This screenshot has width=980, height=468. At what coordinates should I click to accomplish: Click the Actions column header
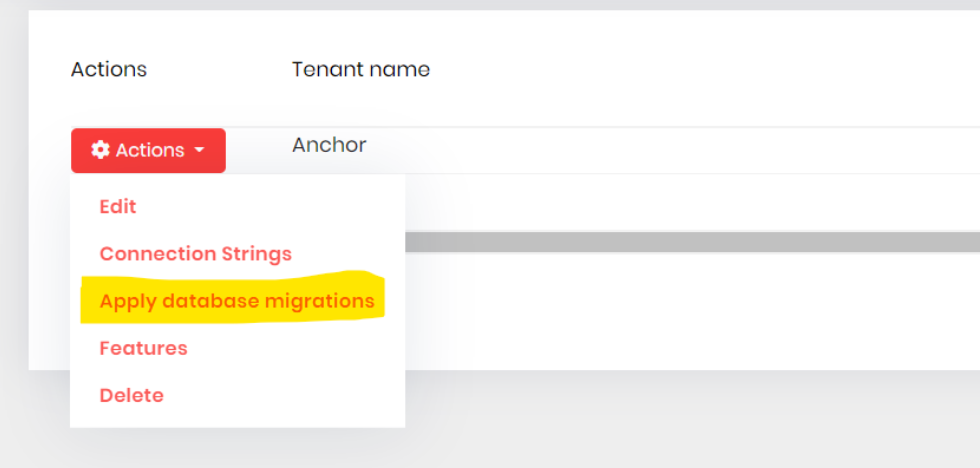(x=109, y=70)
